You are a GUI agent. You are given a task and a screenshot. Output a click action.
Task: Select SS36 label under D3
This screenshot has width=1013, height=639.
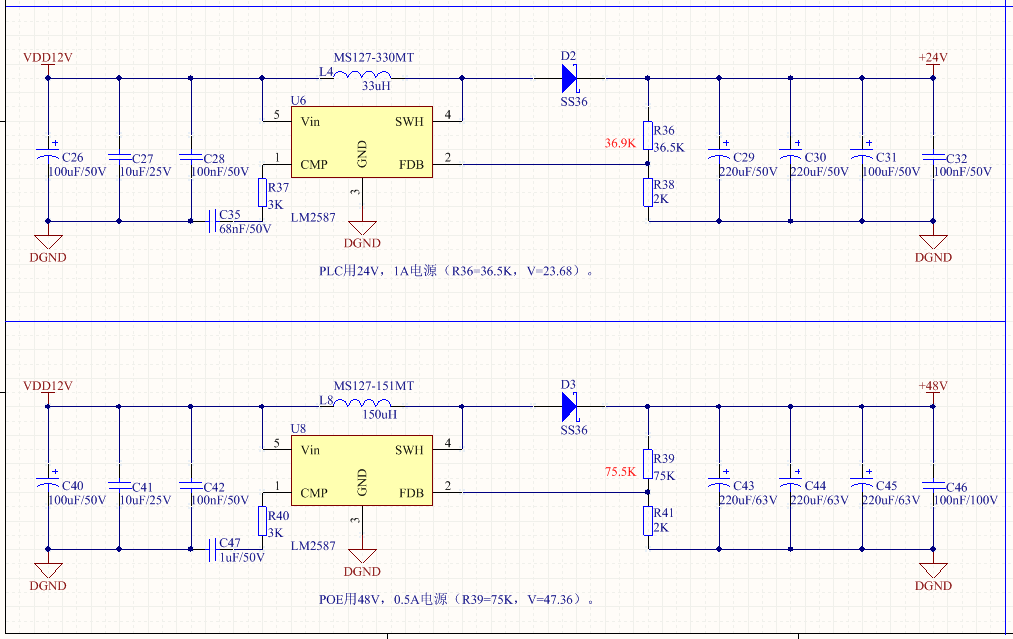[x=574, y=430]
